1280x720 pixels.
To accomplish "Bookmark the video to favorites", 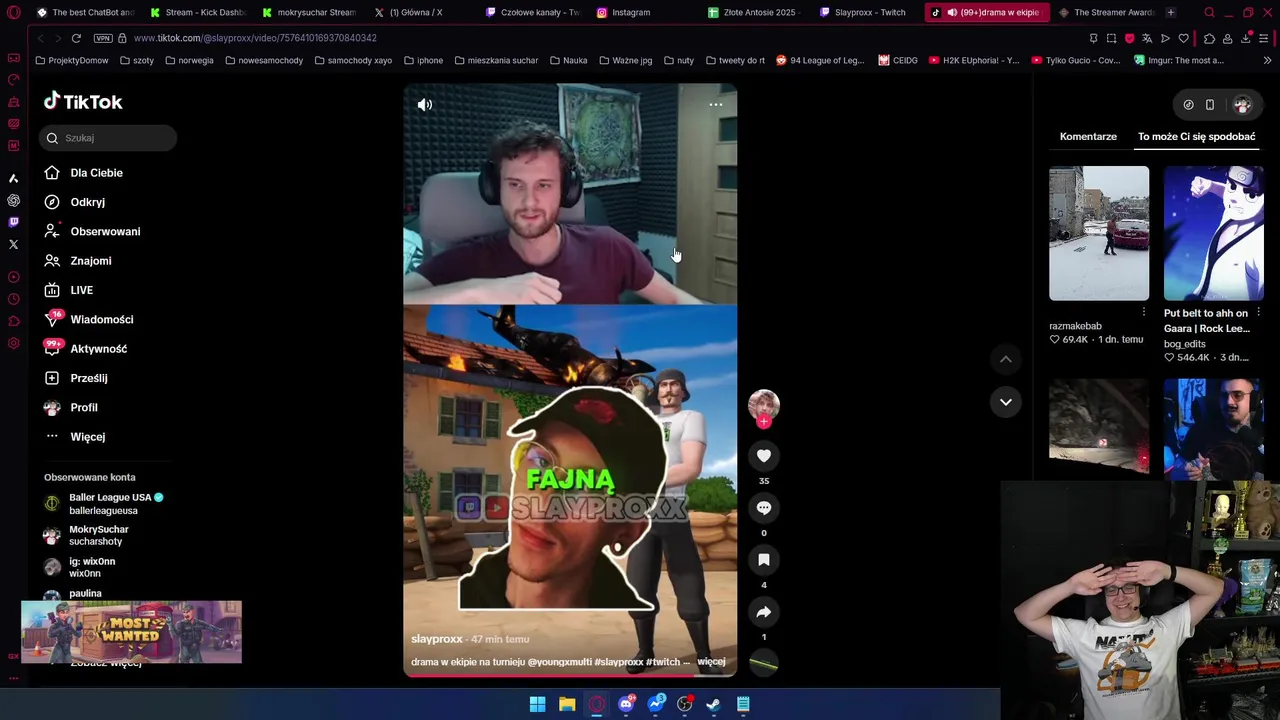I will click(x=764, y=560).
